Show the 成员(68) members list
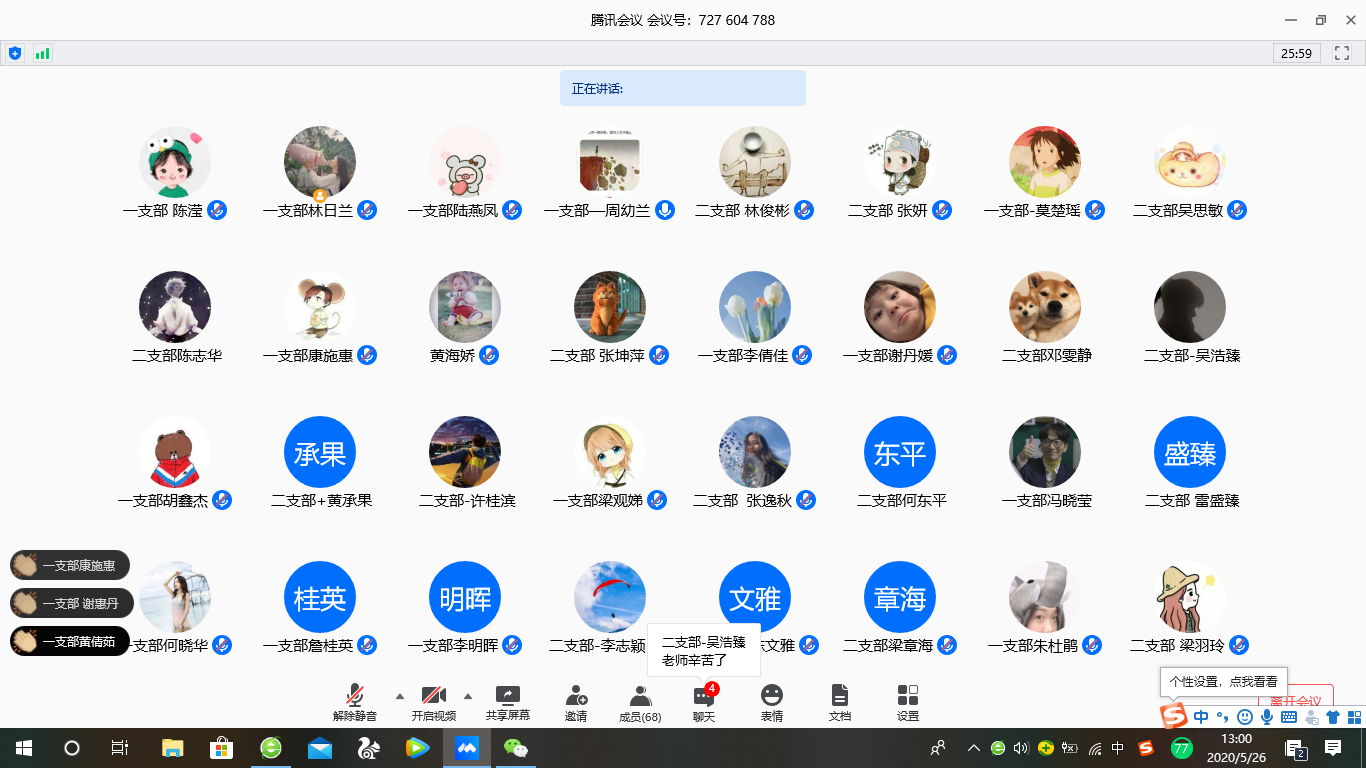Viewport: 1366px width, 768px height. (640, 703)
